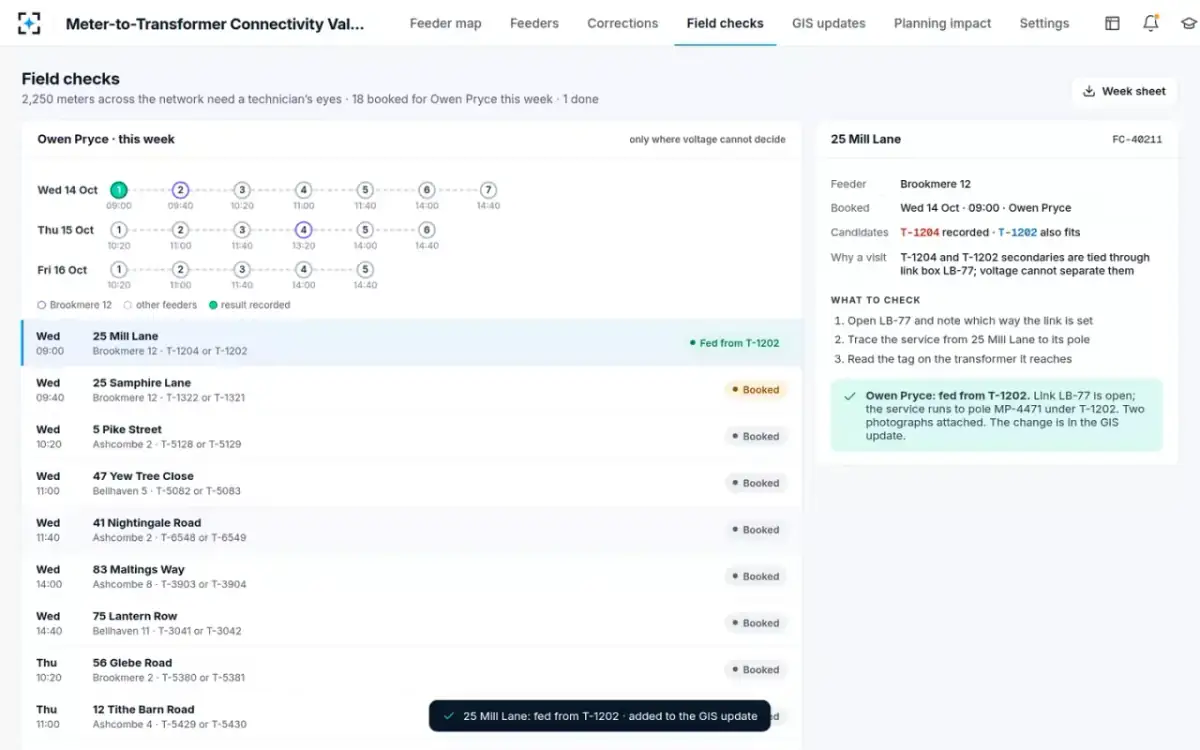This screenshot has width=1200, height=750.
Task: Select Wednesday slot 5 at 11:40
Action: tap(365, 190)
